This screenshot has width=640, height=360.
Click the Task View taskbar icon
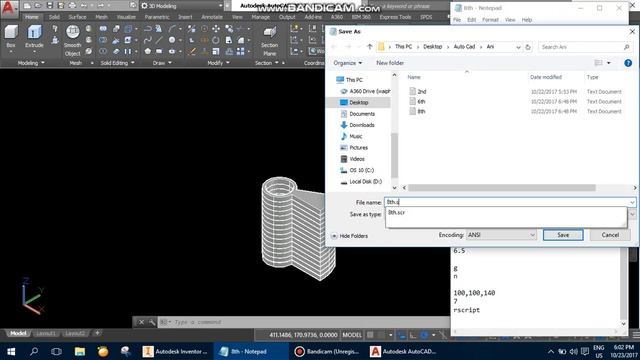(x=56, y=351)
